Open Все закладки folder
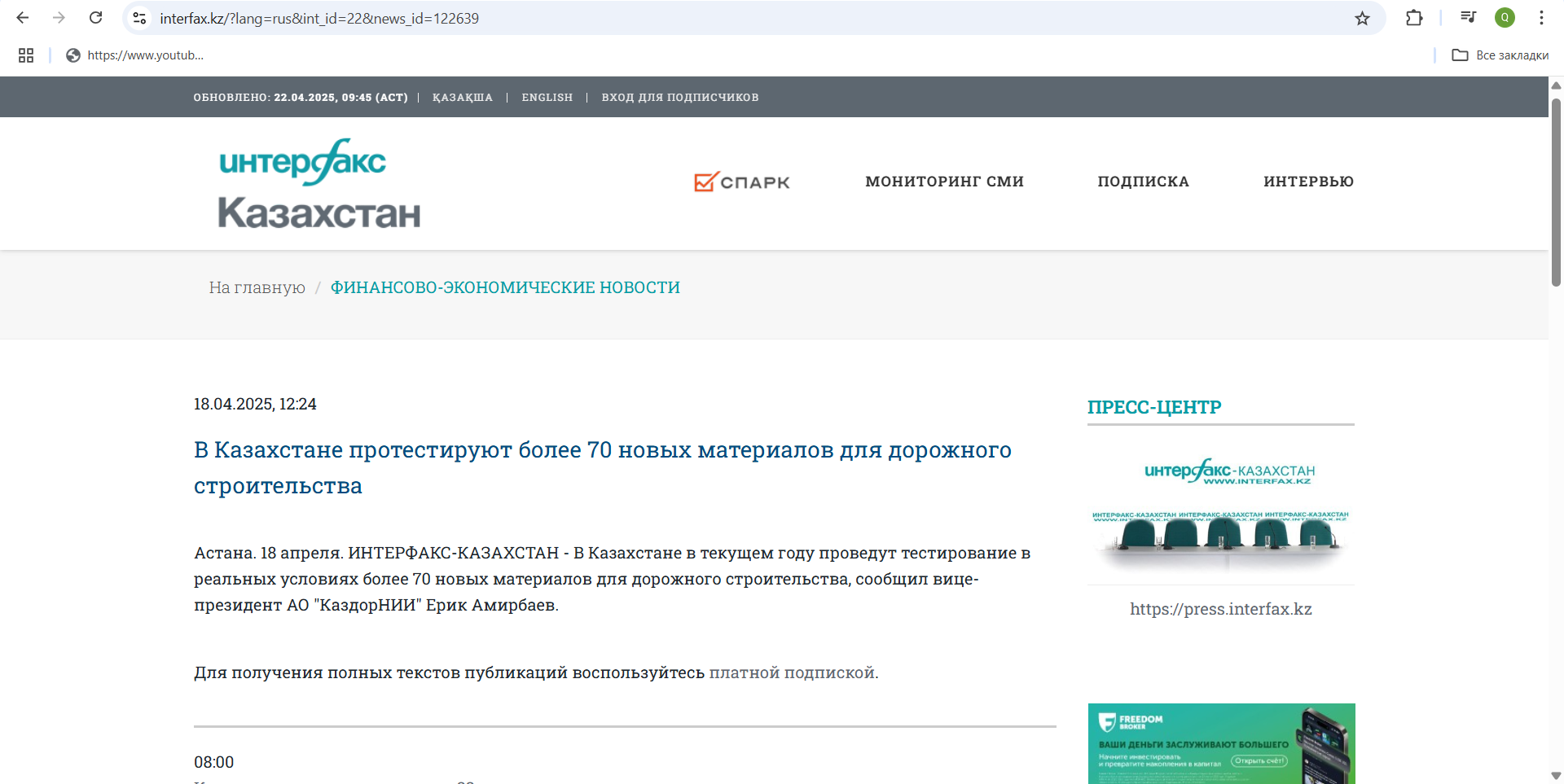 (1500, 55)
